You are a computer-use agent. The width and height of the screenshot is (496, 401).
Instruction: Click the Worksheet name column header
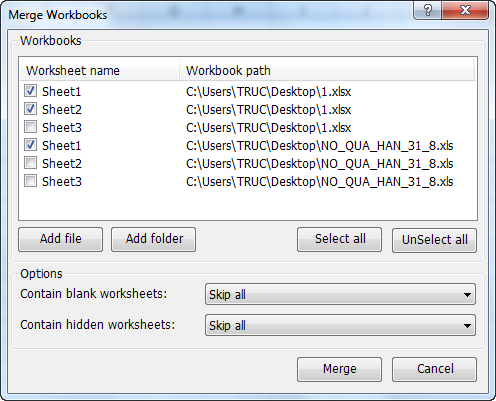(99, 70)
